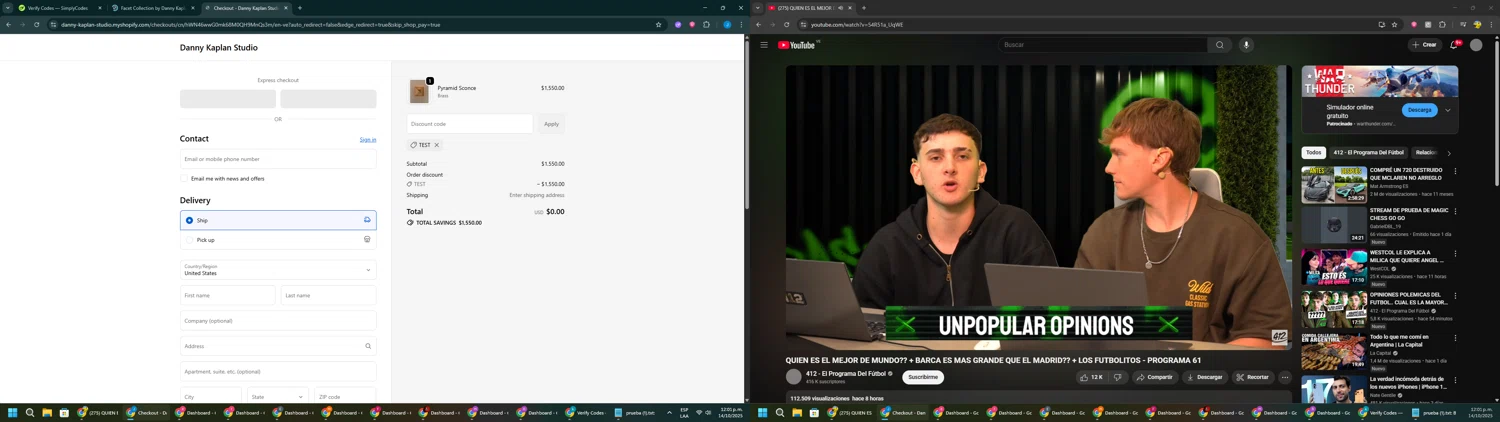Click the Discount code input field

click(x=470, y=124)
